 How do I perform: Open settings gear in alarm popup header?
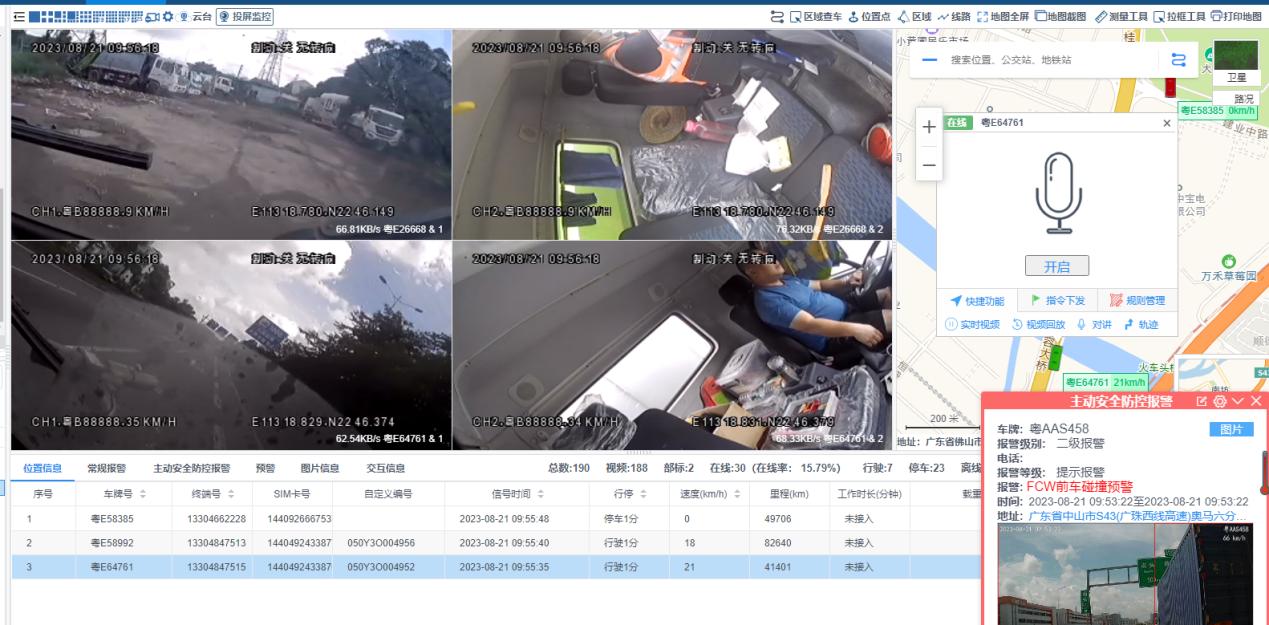[1220, 401]
